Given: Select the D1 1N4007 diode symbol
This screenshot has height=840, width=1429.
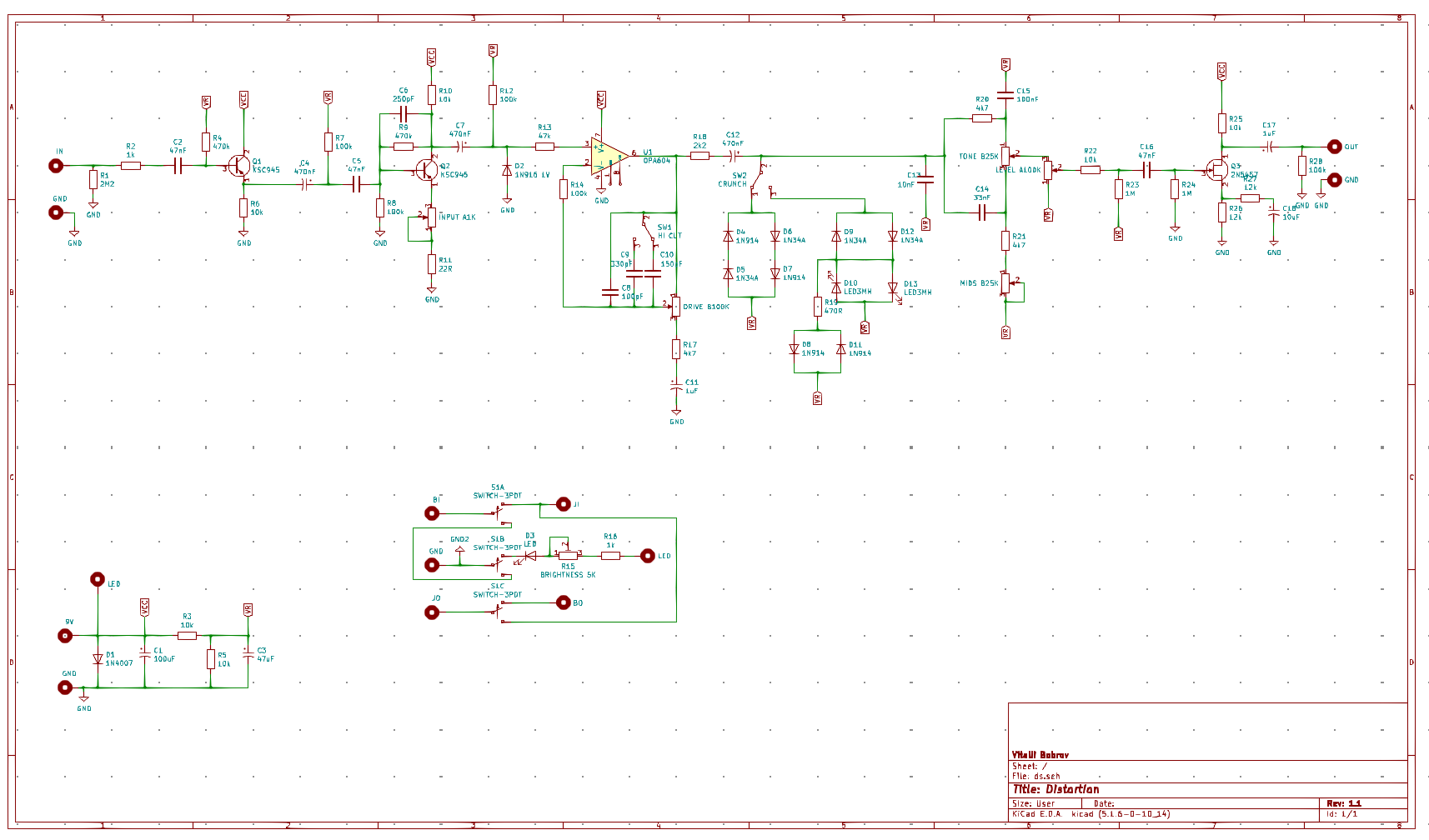Looking at the screenshot, I should pyautogui.click(x=98, y=659).
